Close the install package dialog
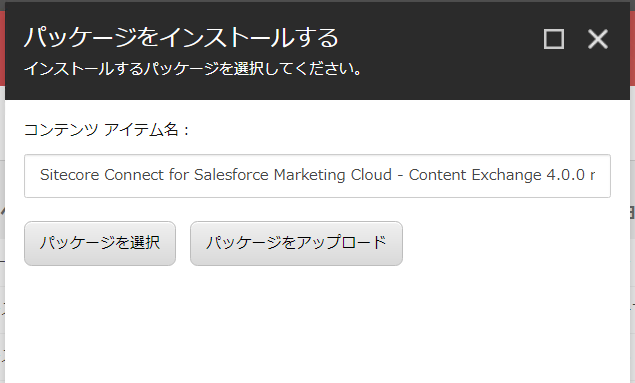 pos(598,39)
